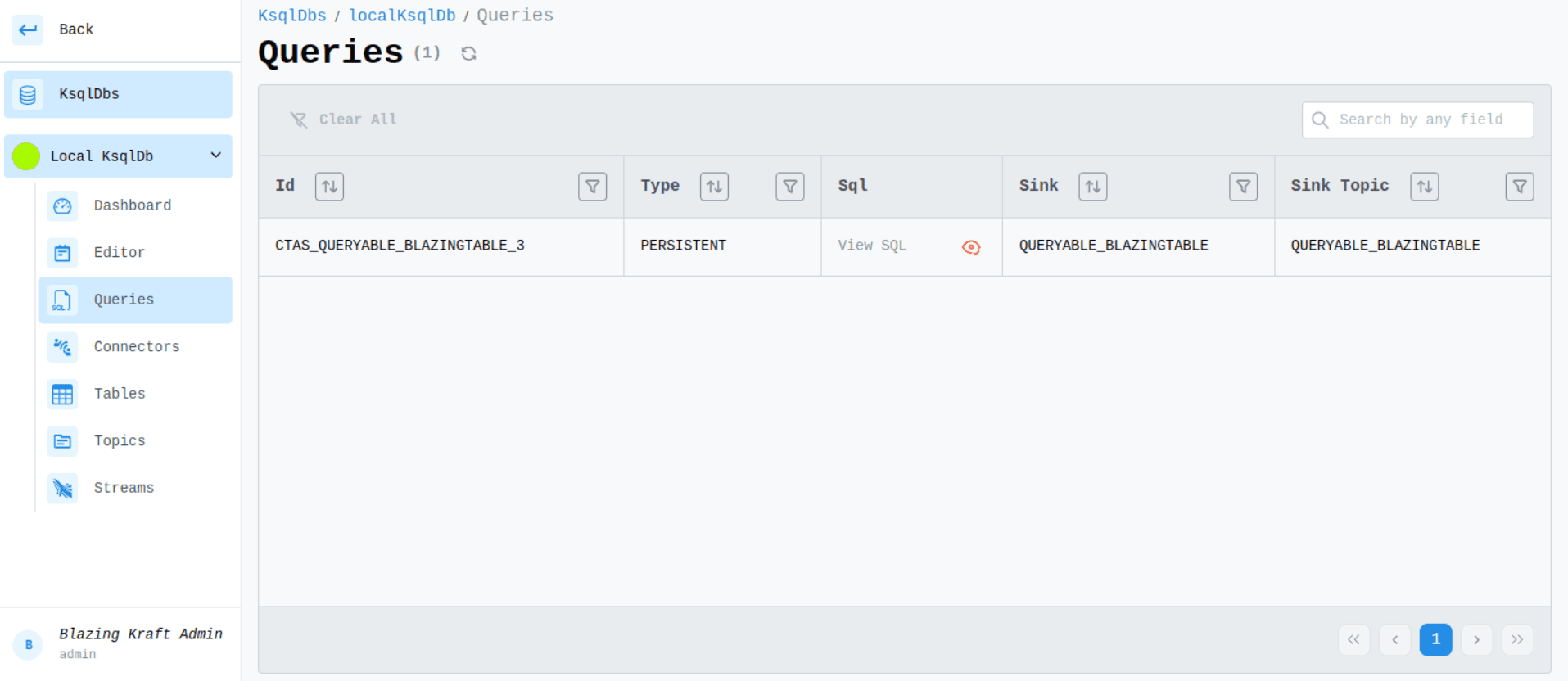Toggle SQL view with the red eye icon
The width and height of the screenshot is (1568, 681).
tap(971, 247)
